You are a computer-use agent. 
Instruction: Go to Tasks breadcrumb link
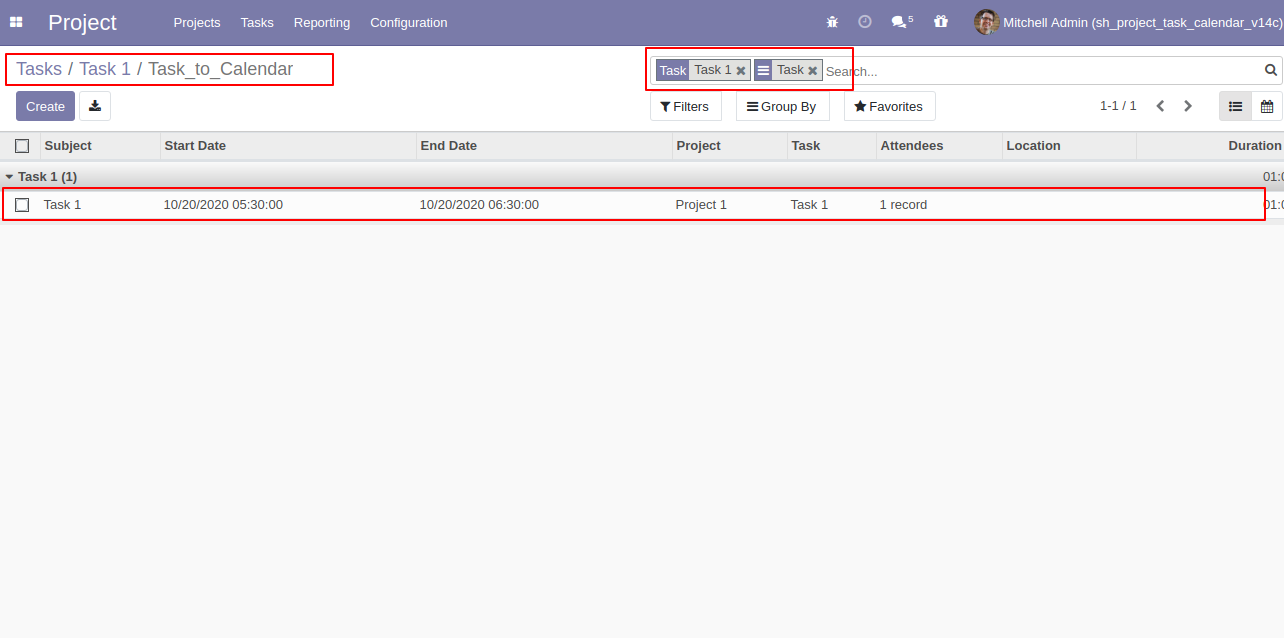coord(39,69)
